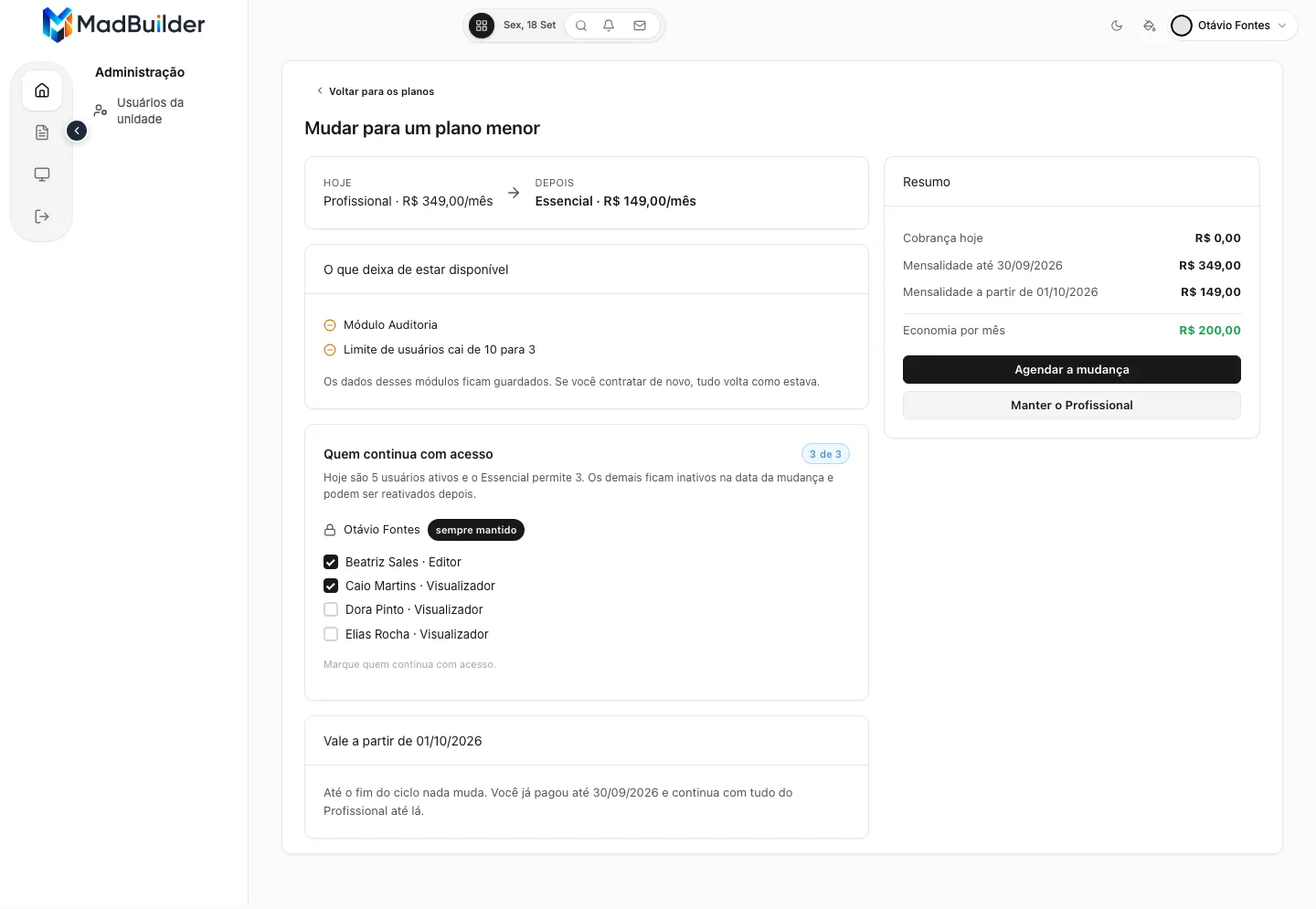Click the MadBuilder logo
This screenshot has height=909, width=1316.
tap(123, 25)
